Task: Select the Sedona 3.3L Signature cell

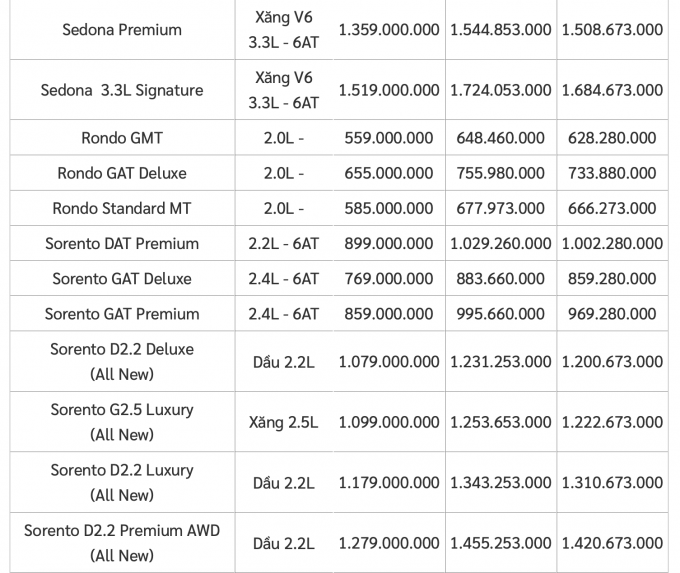Action: pyautogui.click(x=122, y=90)
